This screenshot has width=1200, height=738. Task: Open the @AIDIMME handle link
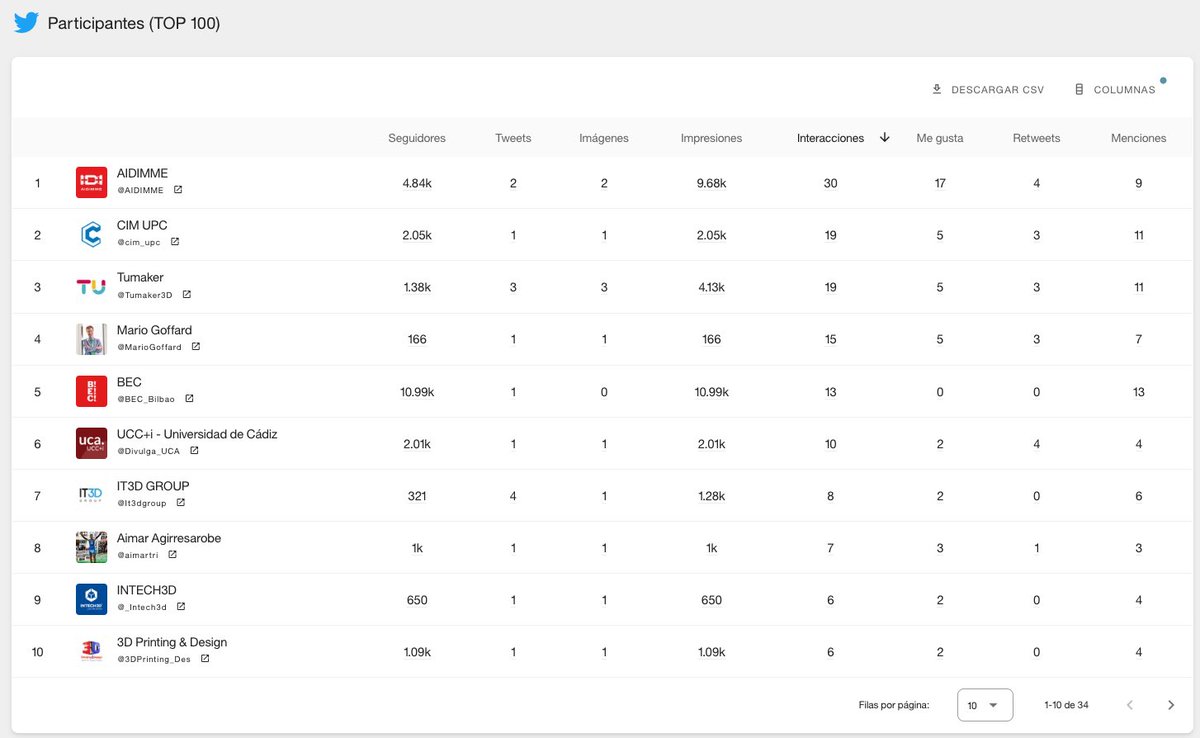pos(142,189)
